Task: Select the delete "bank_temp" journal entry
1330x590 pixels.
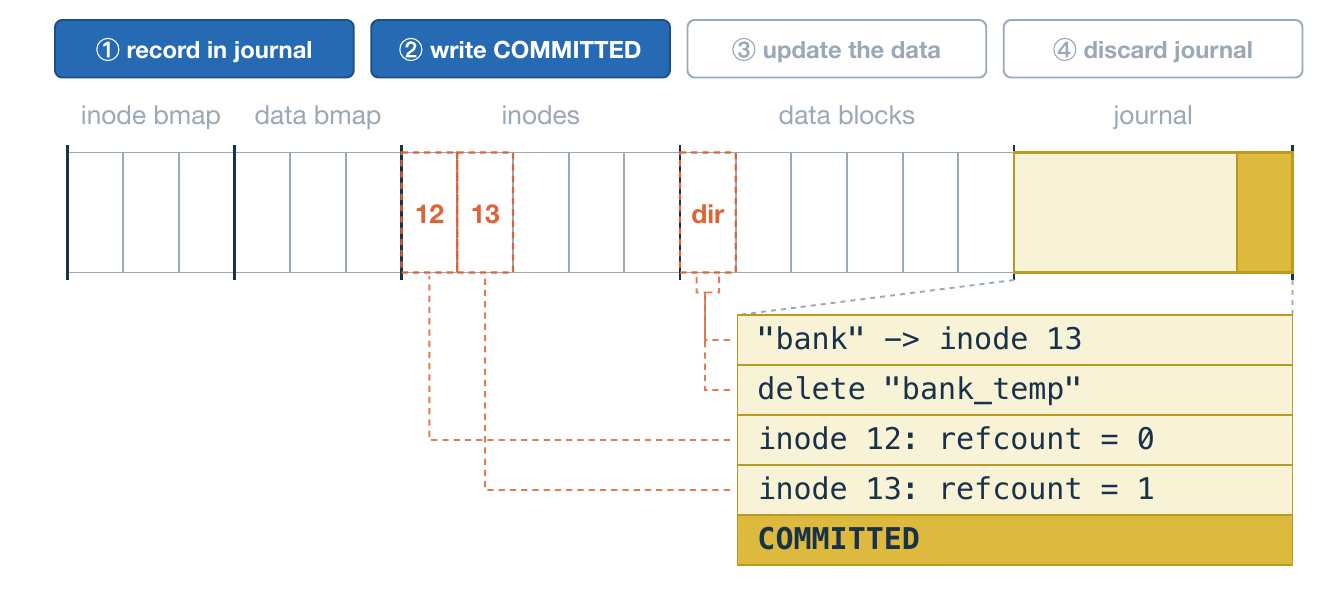Action: coord(1015,390)
